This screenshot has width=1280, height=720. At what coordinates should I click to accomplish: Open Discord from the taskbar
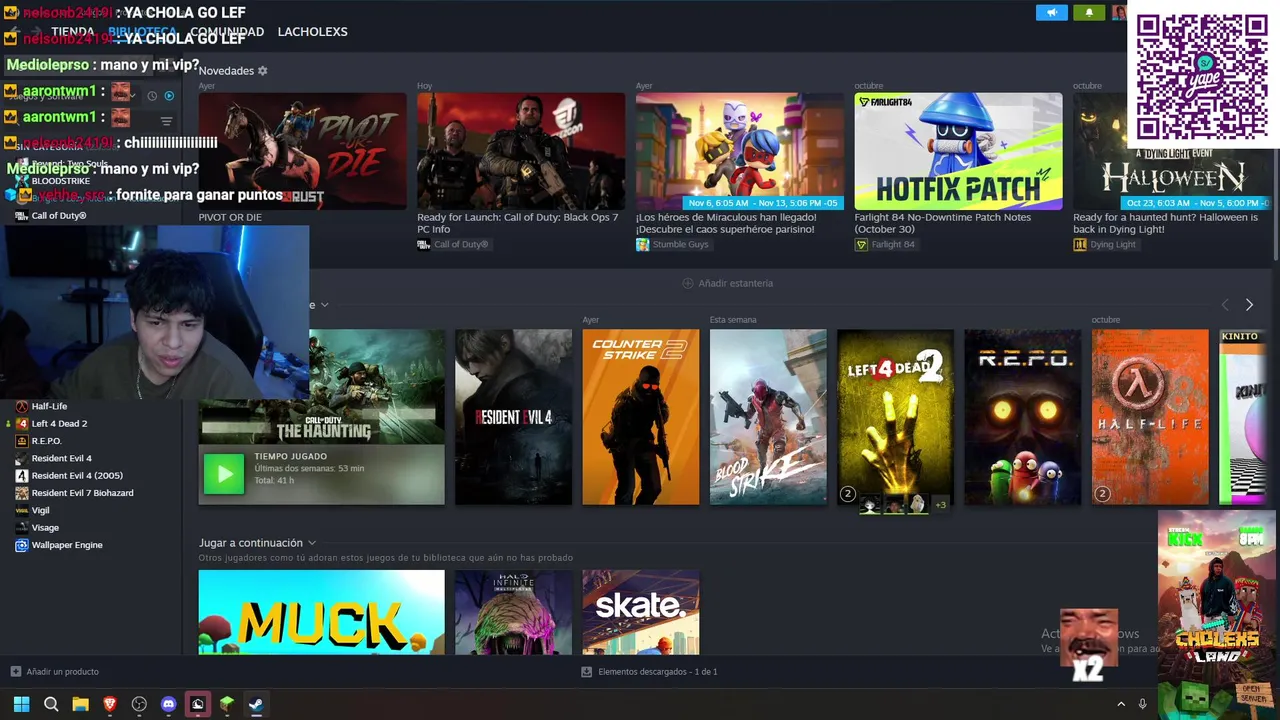[168, 704]
